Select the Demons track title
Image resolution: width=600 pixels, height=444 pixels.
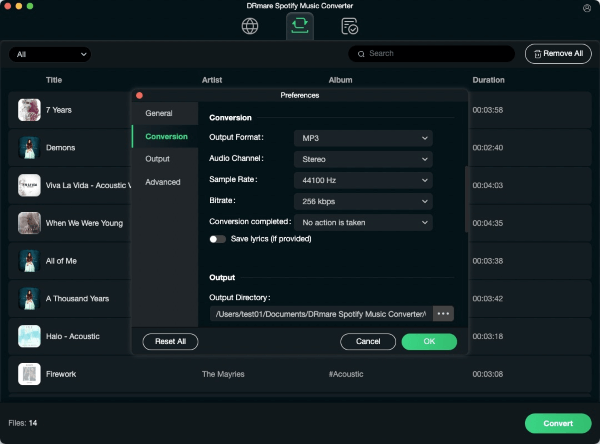[60, 148]
